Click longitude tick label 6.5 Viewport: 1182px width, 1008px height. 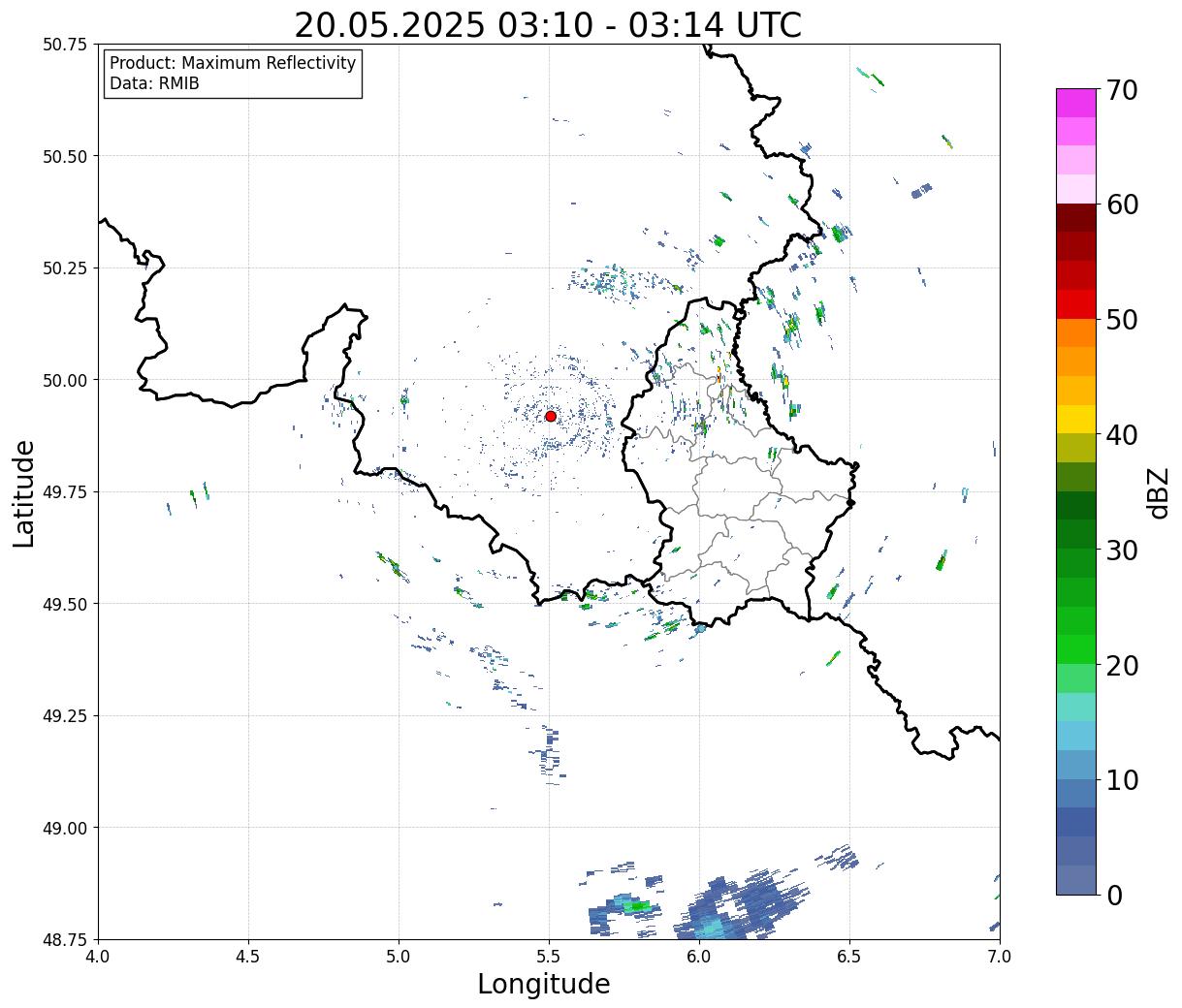tap(849, 957)
